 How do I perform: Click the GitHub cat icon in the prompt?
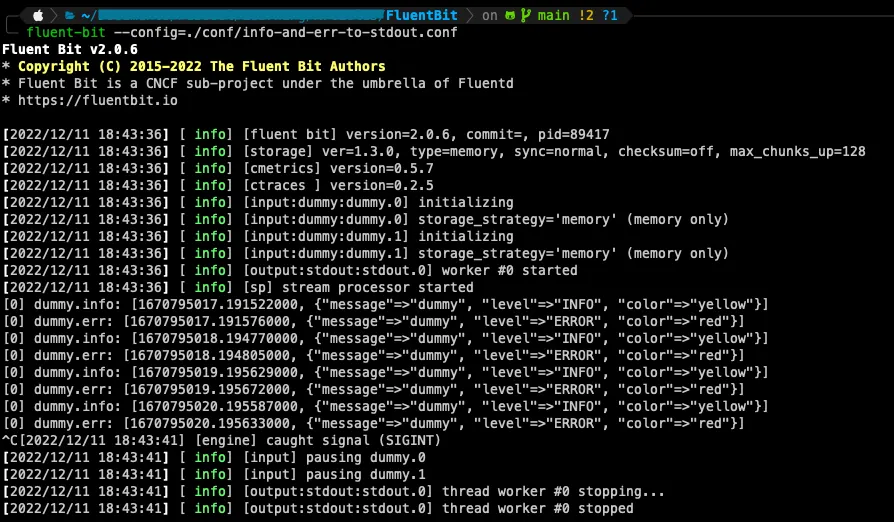point(510,15)
